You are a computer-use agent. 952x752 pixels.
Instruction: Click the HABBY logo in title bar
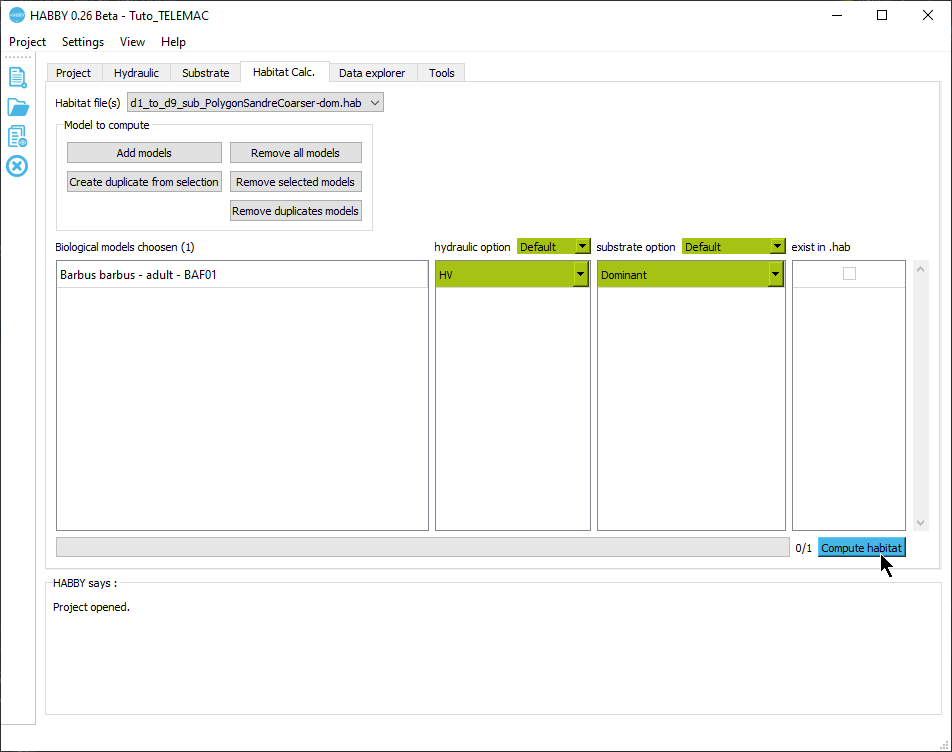16,15
